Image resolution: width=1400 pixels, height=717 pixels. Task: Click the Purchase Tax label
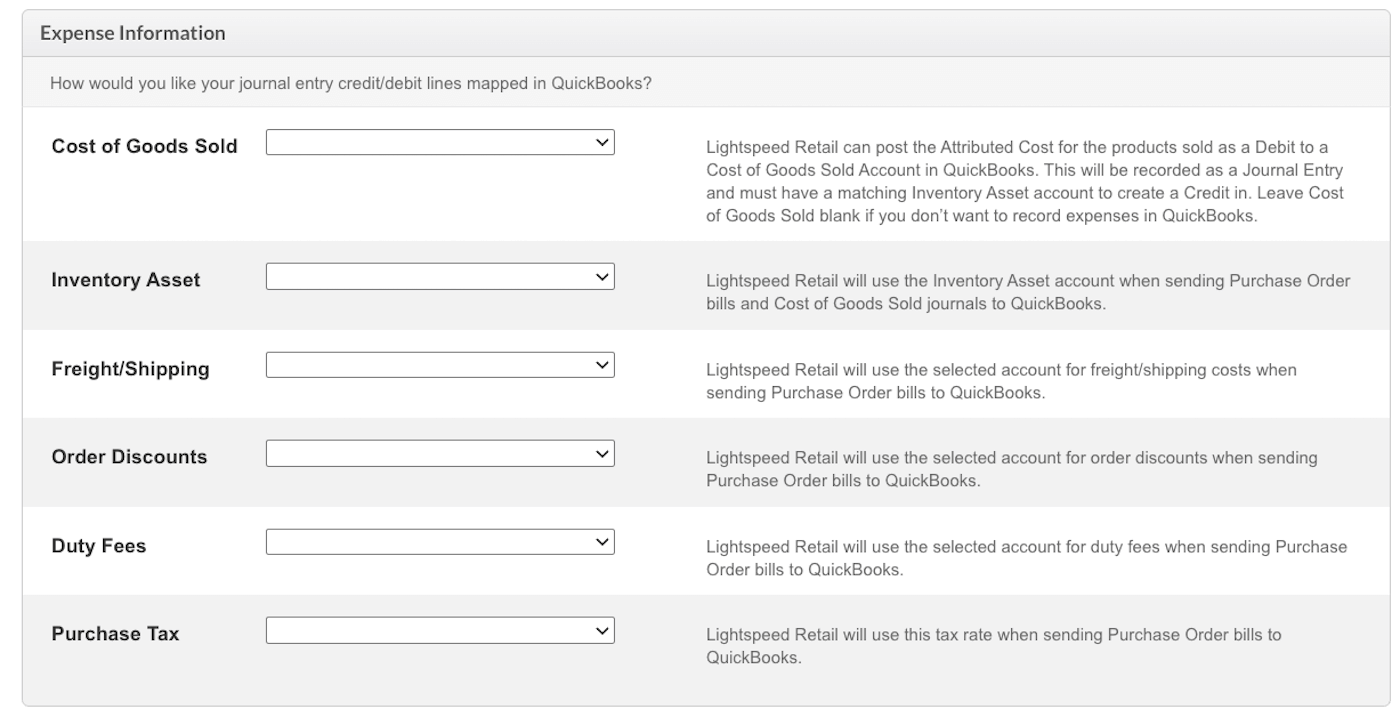click(x=115, y=634)
